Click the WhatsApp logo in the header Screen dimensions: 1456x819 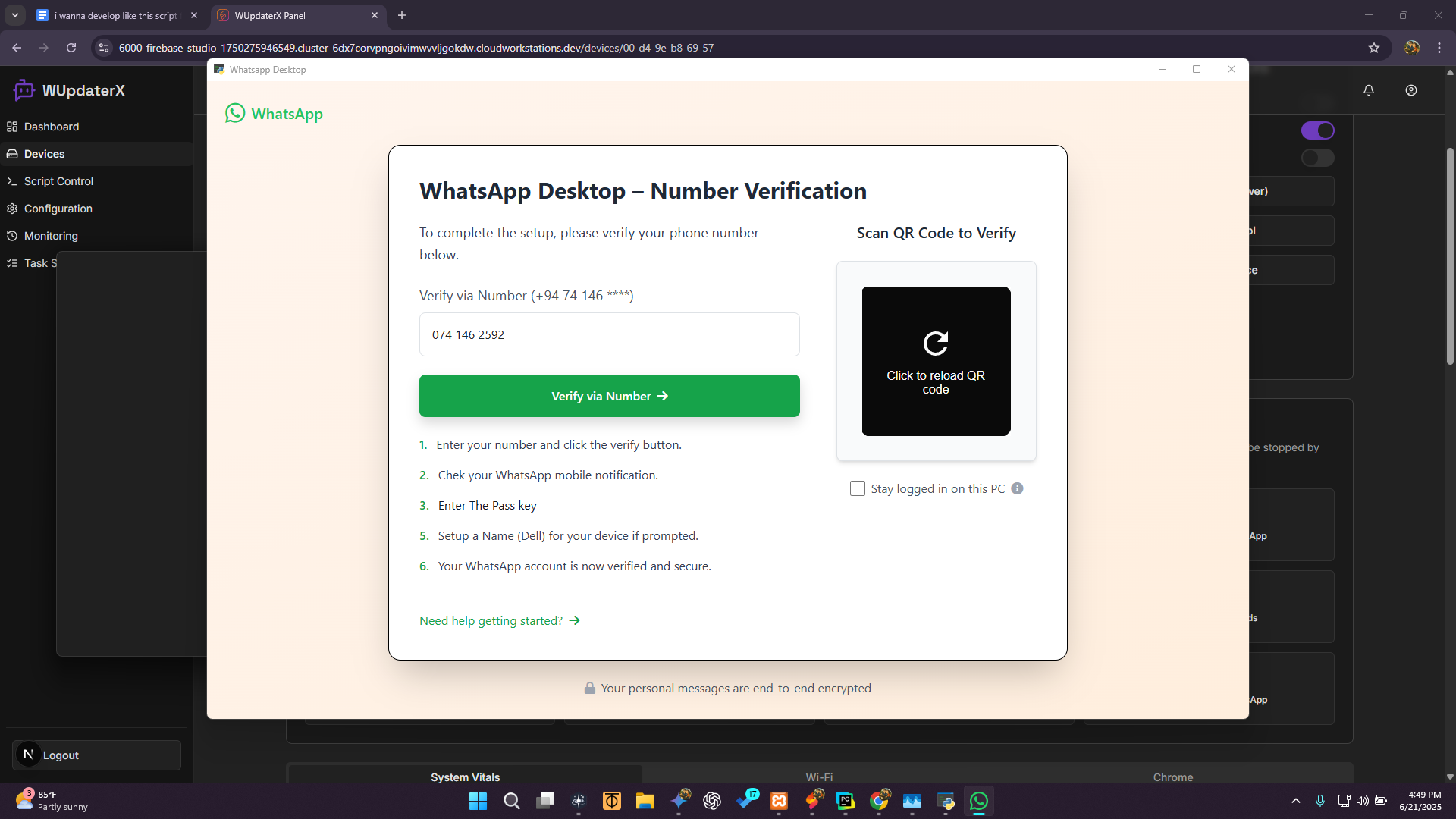click(x=235, y=114)
